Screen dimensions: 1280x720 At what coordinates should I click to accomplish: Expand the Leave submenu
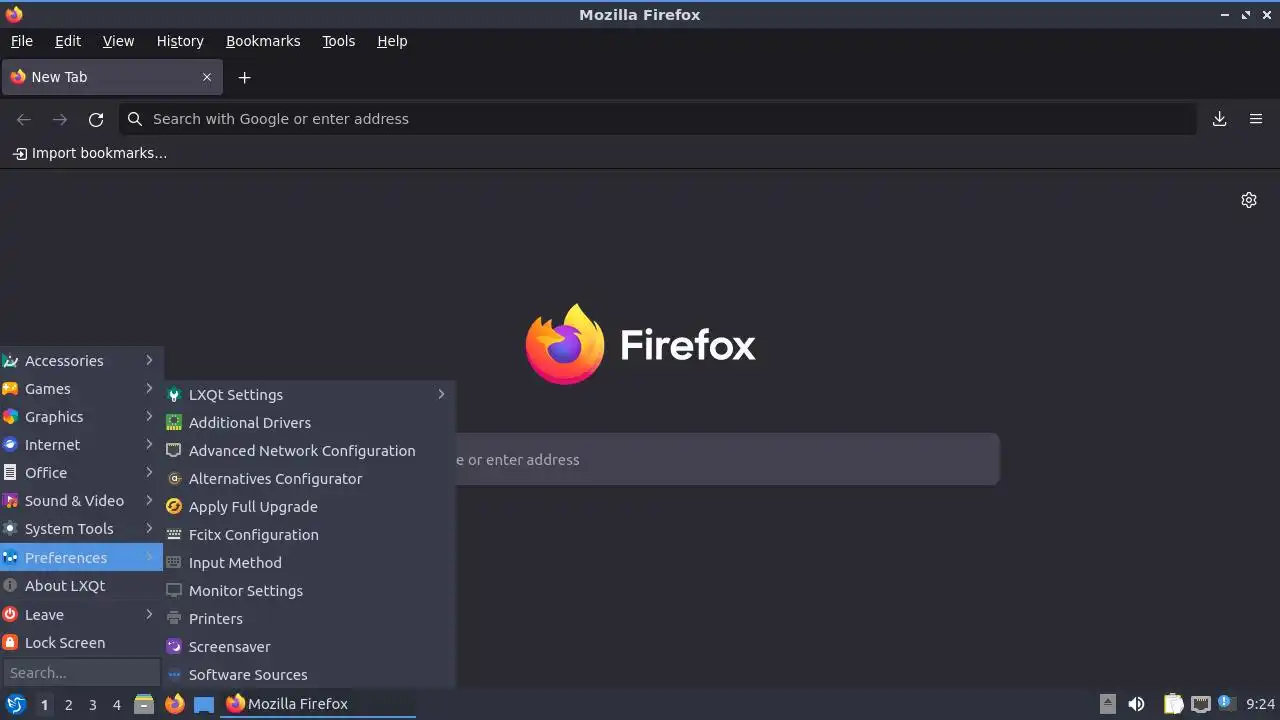82,615
